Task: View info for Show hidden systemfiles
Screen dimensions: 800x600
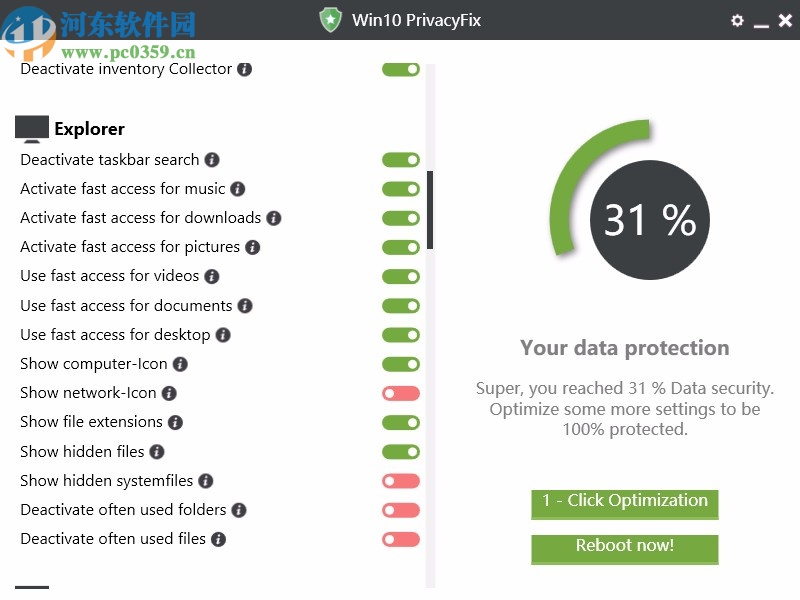Action: click(x=205, y=481)
